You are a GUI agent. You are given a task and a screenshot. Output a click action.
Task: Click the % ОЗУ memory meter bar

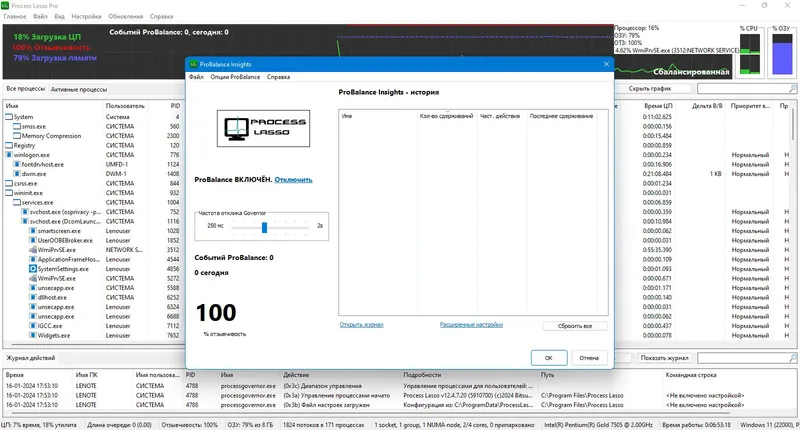pos(782,54)
